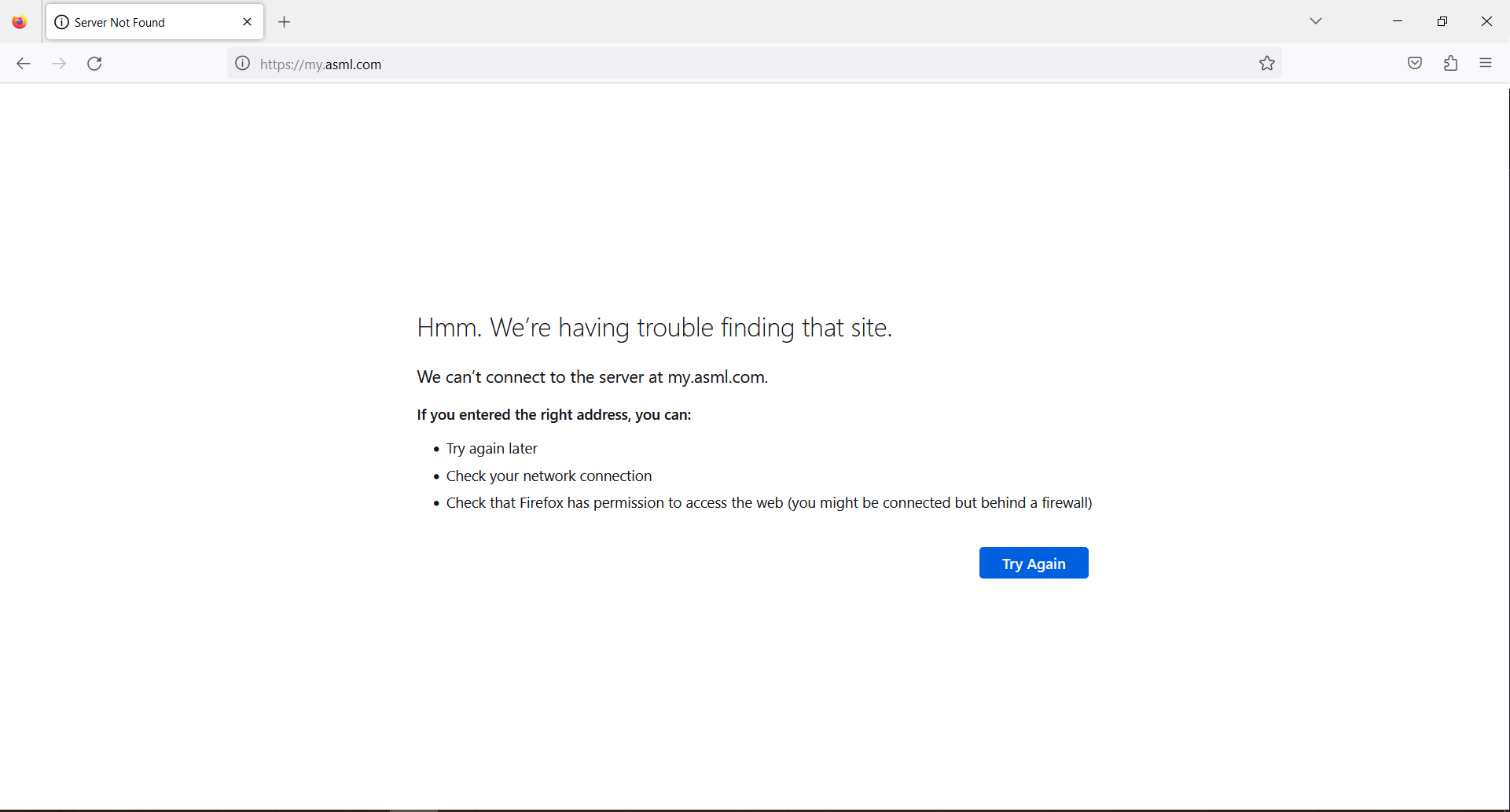
Task: Click the back navigation arrow
Action: (23, 64)
